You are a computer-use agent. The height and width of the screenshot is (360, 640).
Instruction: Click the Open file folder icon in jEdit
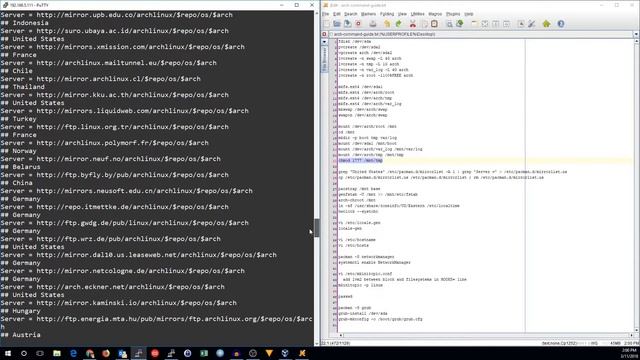(x=337, y=24)
